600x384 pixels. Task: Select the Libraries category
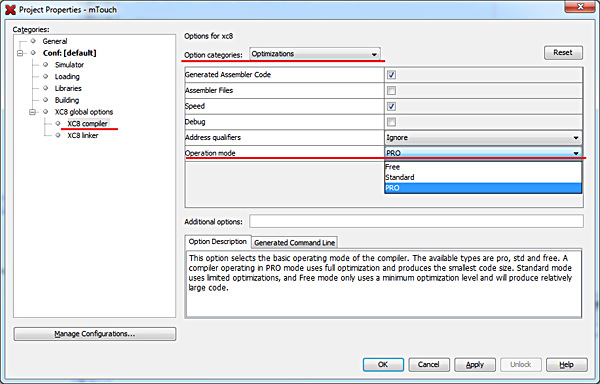[68, 88]
